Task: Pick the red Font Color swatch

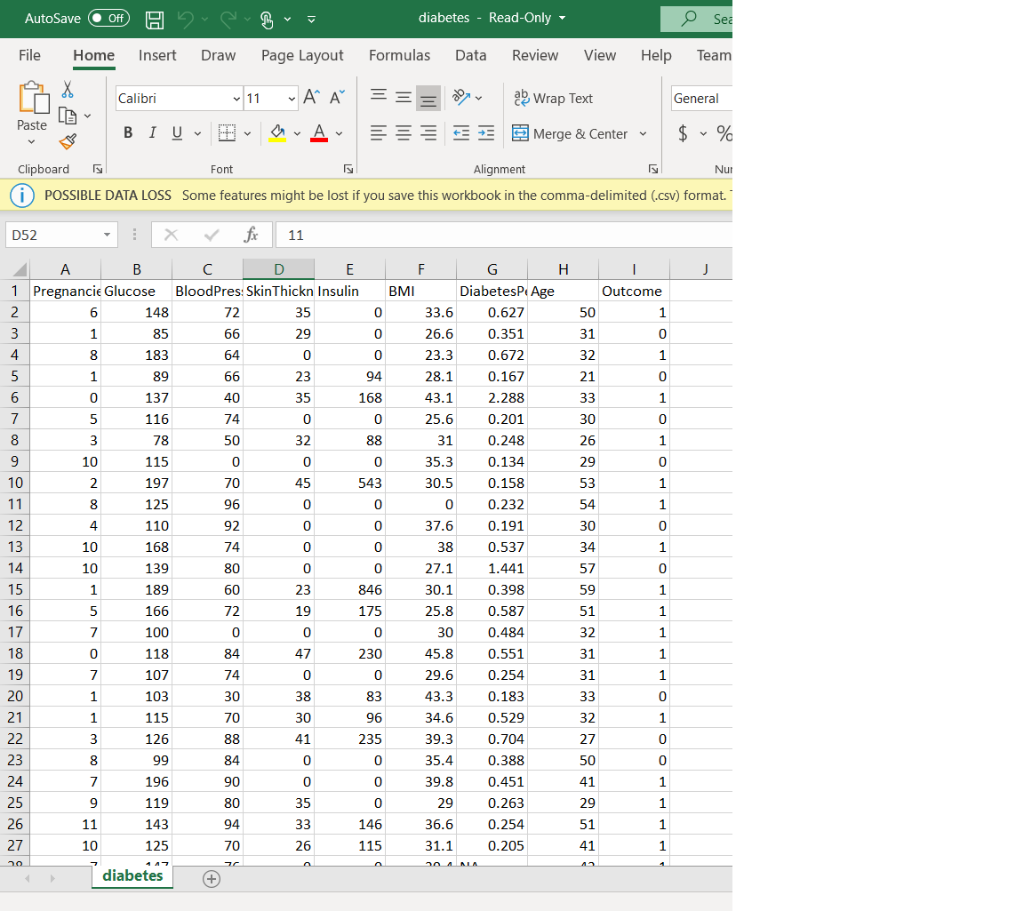Action: point(317,132)
